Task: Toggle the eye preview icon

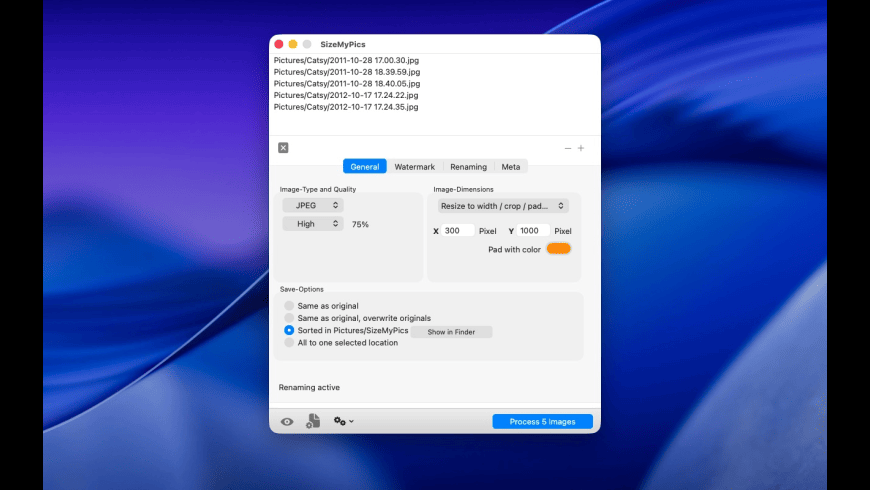Action: pyautogui.click(x=287, y=422)
